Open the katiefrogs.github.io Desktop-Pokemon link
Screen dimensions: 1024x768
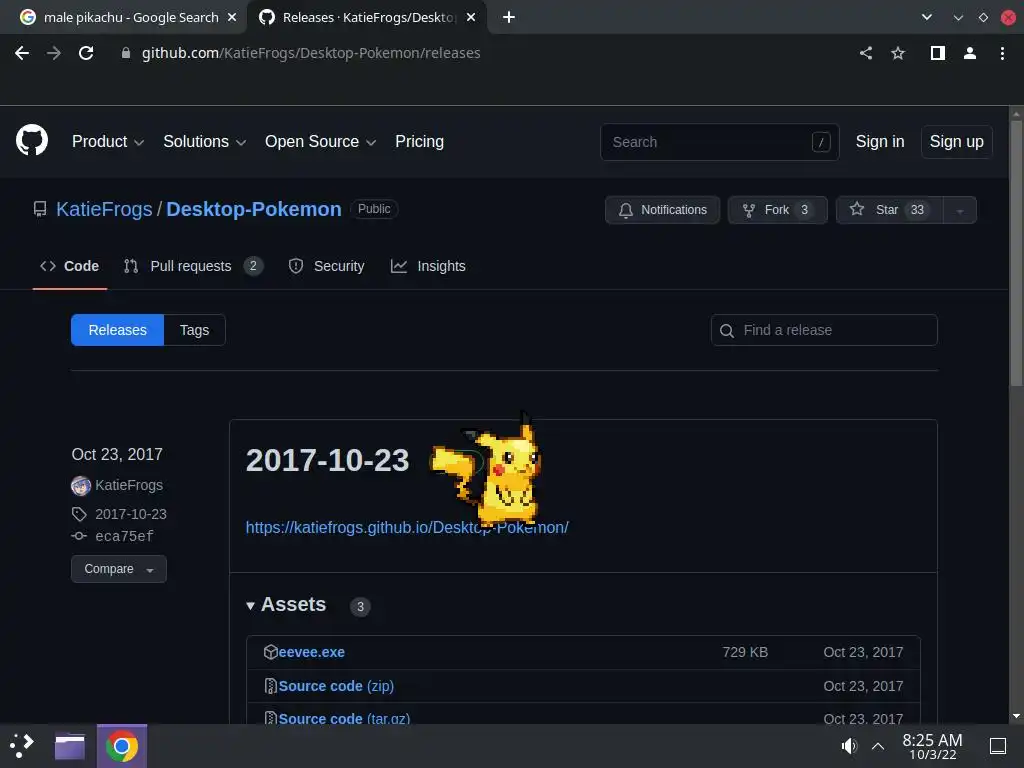coord(407,527)
